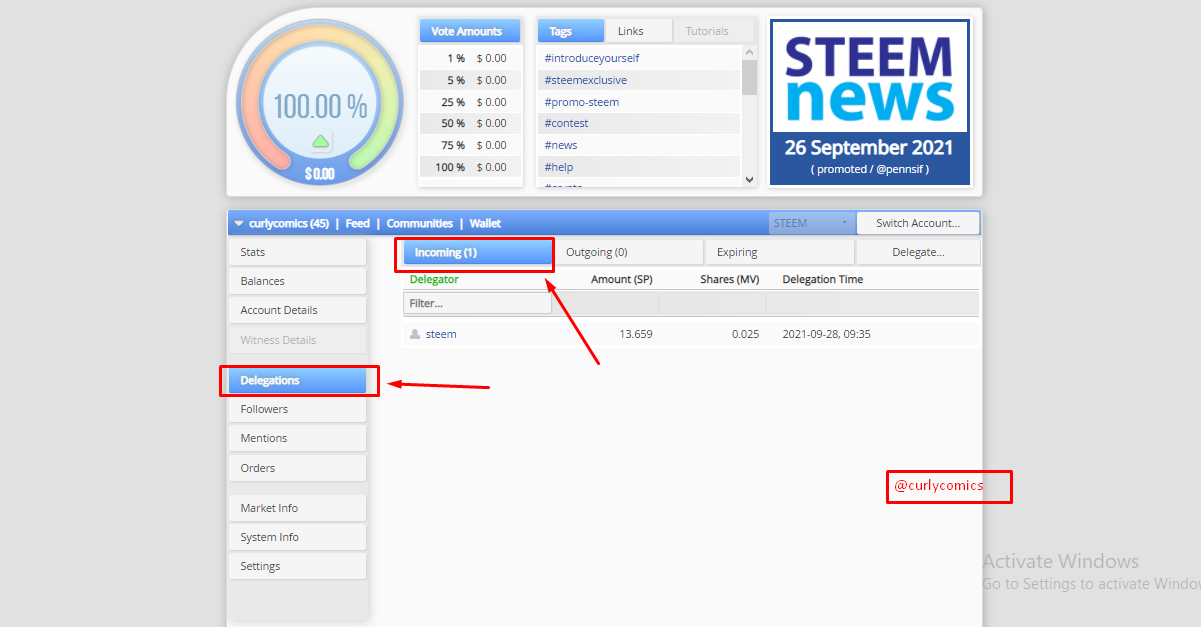The width and height of the screenshot is (1201, 627).
Task: Click the Vote Amounts header
Action: point(469,31)
